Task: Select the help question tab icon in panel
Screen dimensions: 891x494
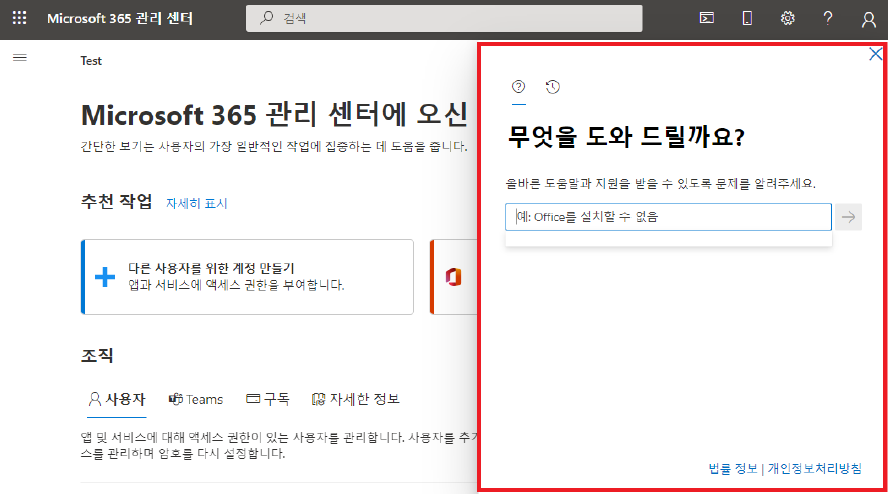Action: [x=518, y=87]
